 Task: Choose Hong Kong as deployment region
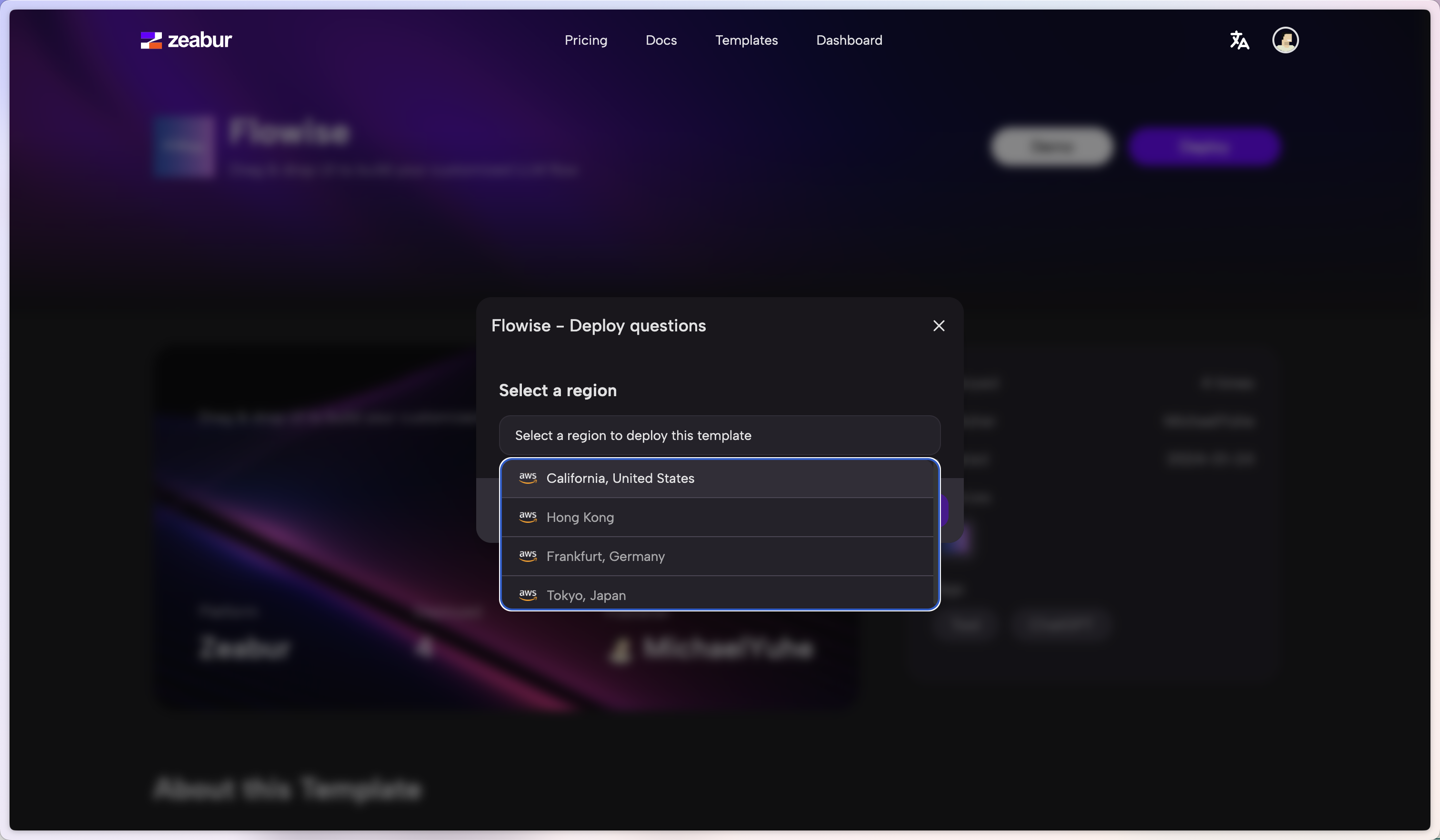pyautogui.click(x=580, y=517)
